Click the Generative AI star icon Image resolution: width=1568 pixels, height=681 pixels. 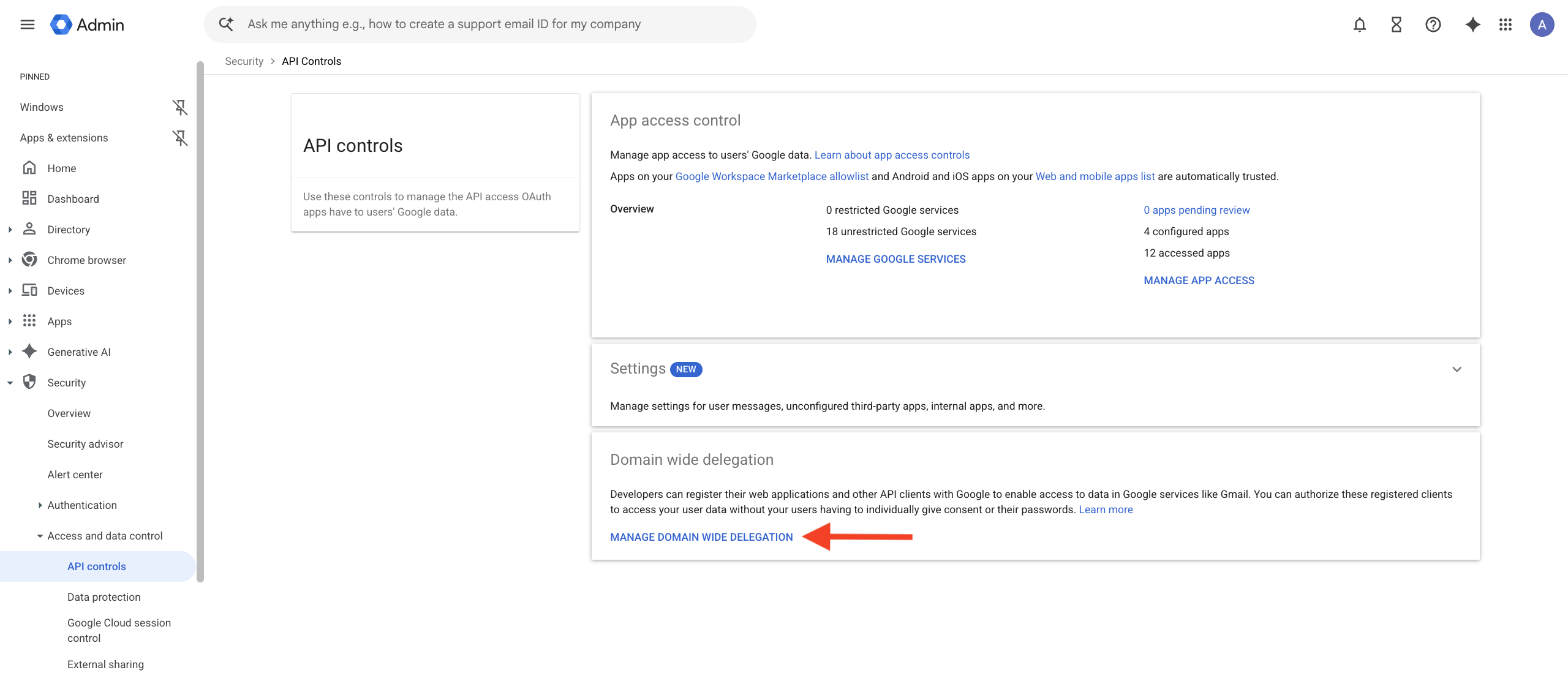click(29, 352)
